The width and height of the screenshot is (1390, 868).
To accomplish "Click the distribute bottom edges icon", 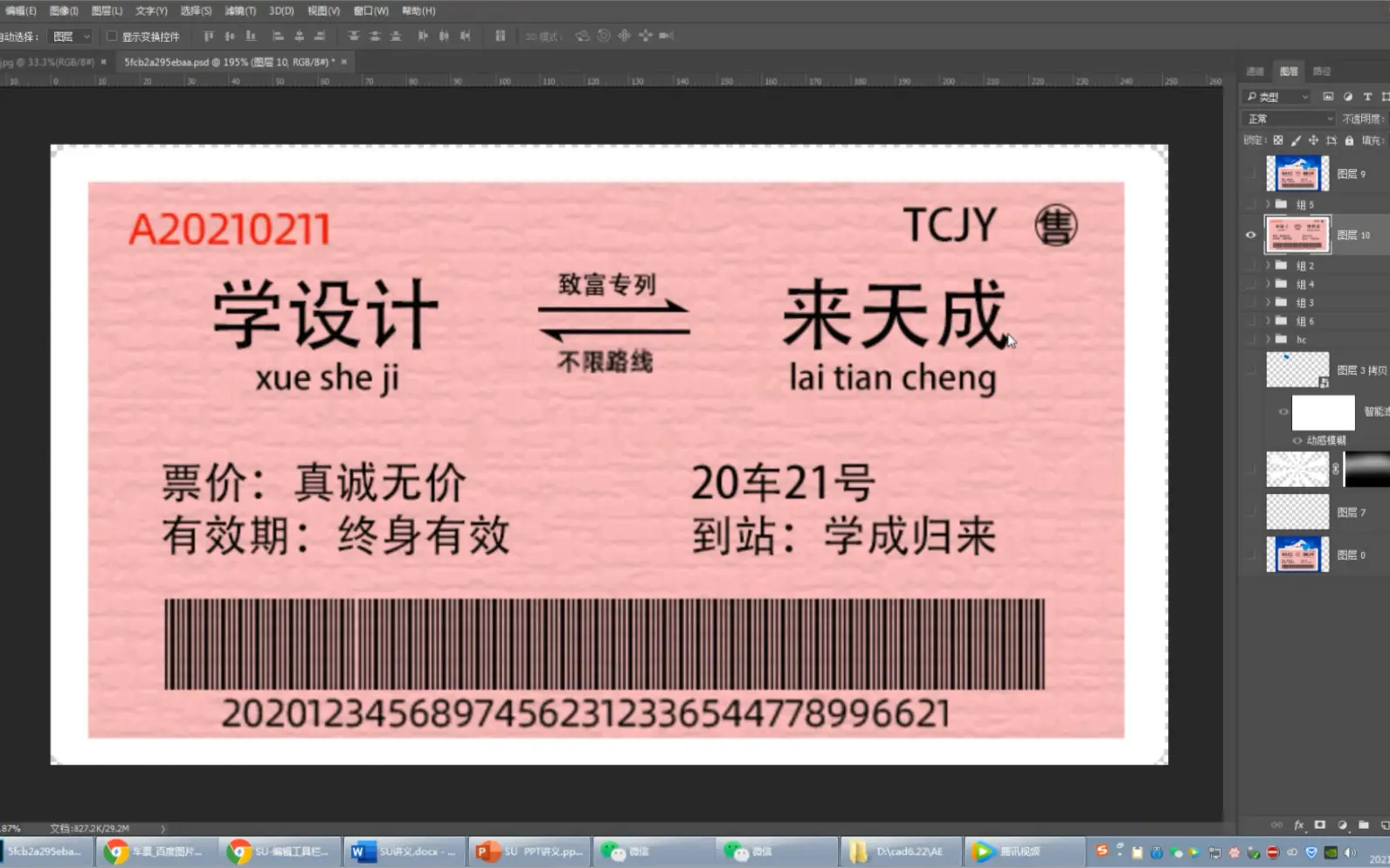I will 396,36.
